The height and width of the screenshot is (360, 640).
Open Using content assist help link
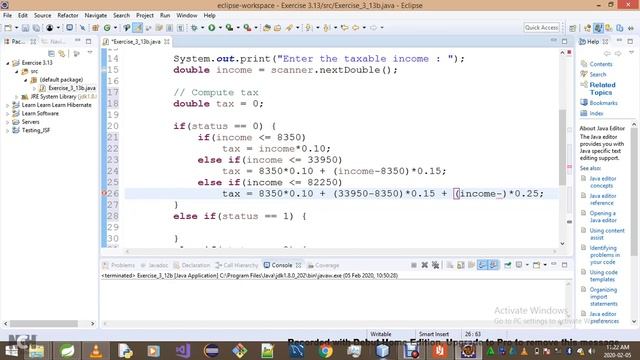607,234
